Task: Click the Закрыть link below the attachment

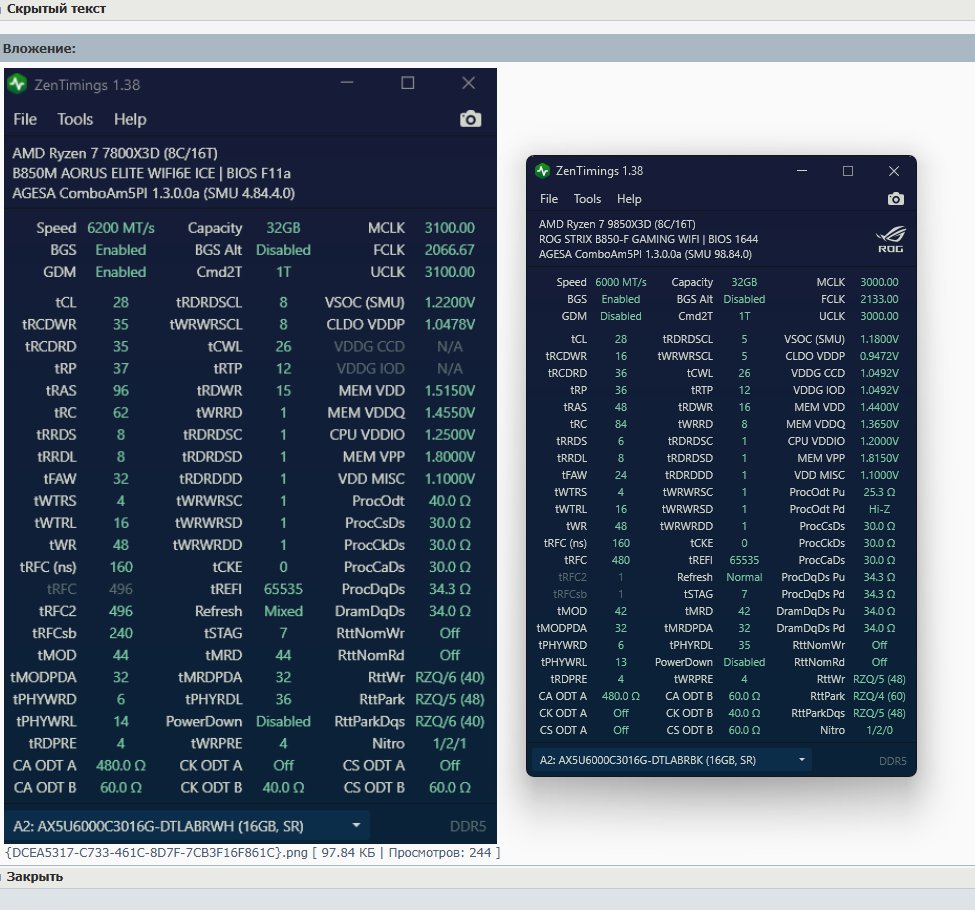Action: [35, 876]
